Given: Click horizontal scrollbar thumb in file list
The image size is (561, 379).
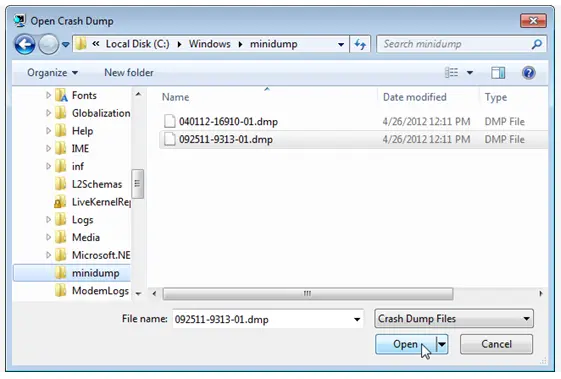Looking at the screenshot, I should pos(308,294).
